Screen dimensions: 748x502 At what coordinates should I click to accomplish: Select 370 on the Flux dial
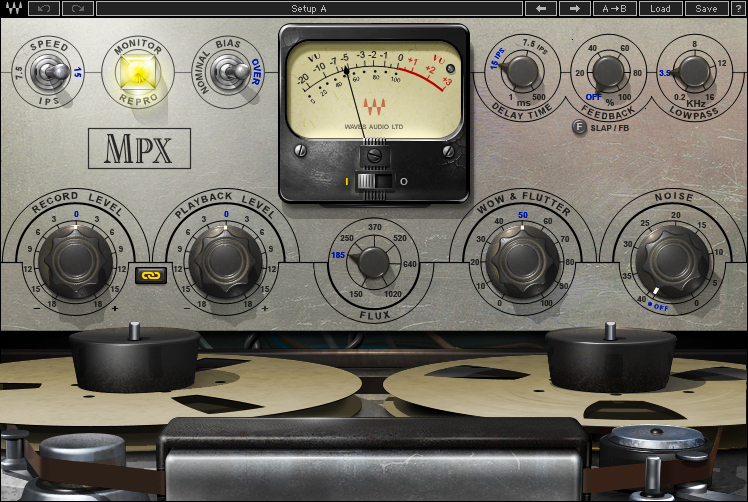(374, 227)
